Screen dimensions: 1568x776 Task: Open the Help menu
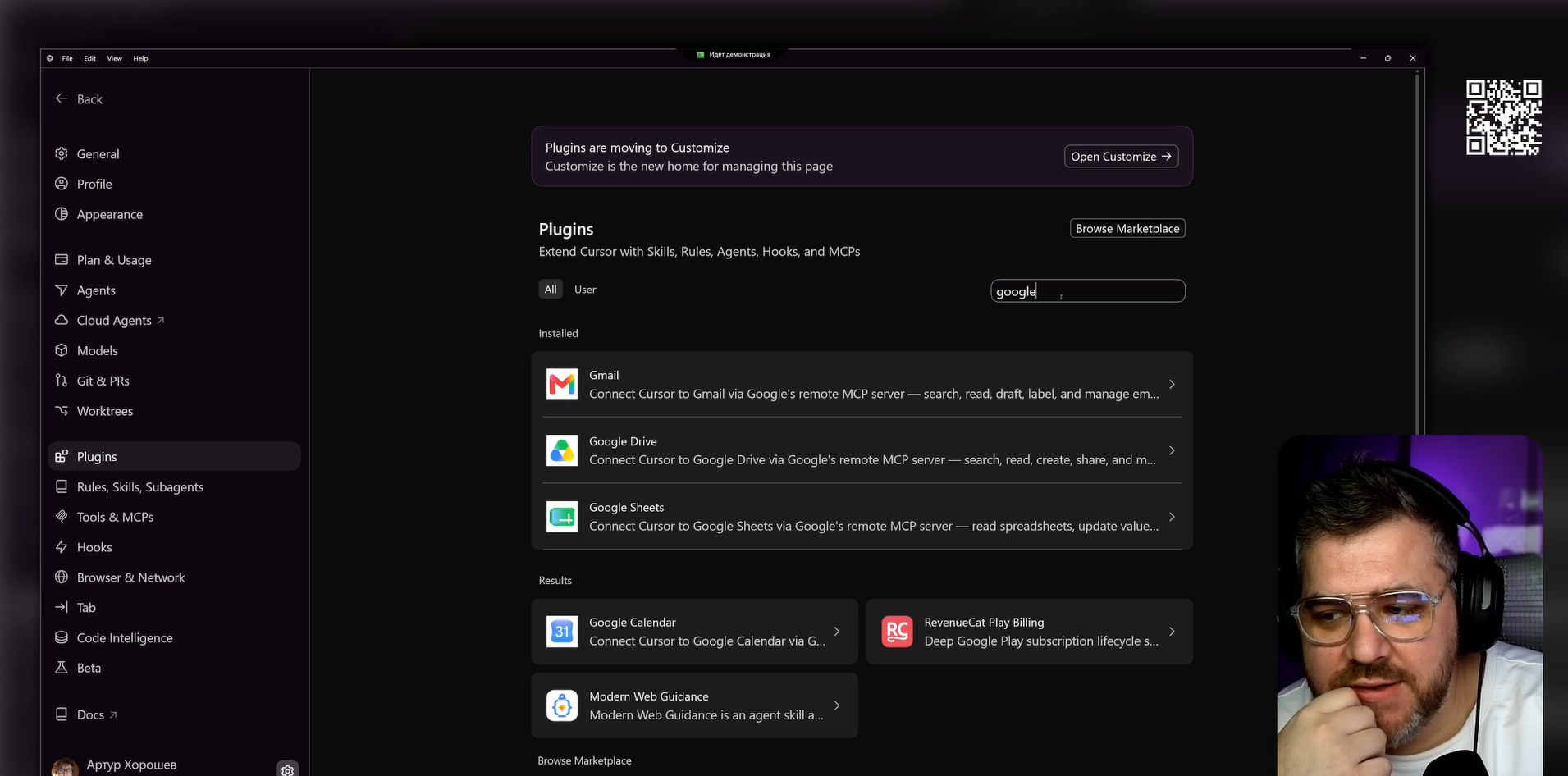coord(141,58)
